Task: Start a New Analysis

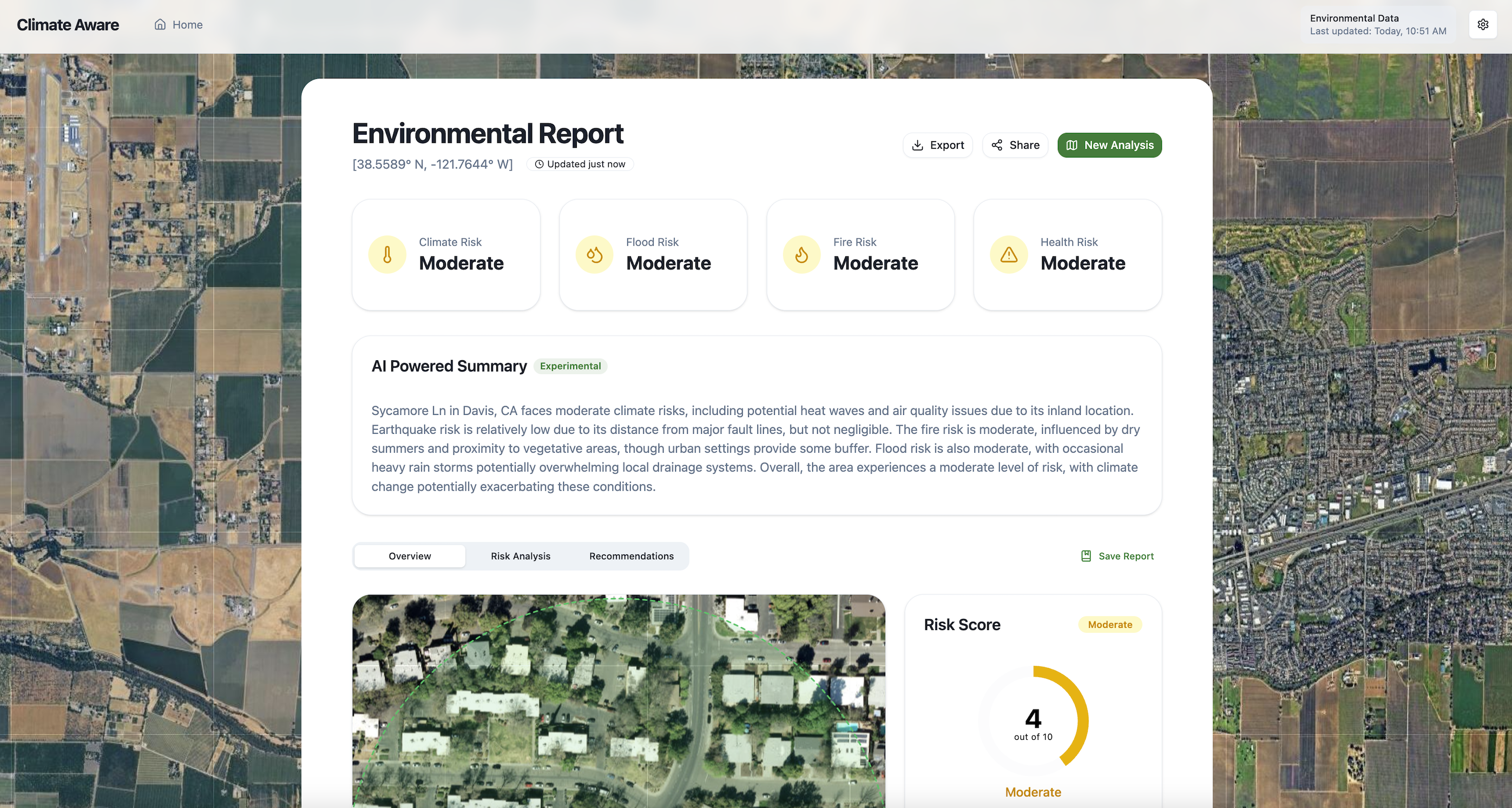Action: (x=1109, y=145)
